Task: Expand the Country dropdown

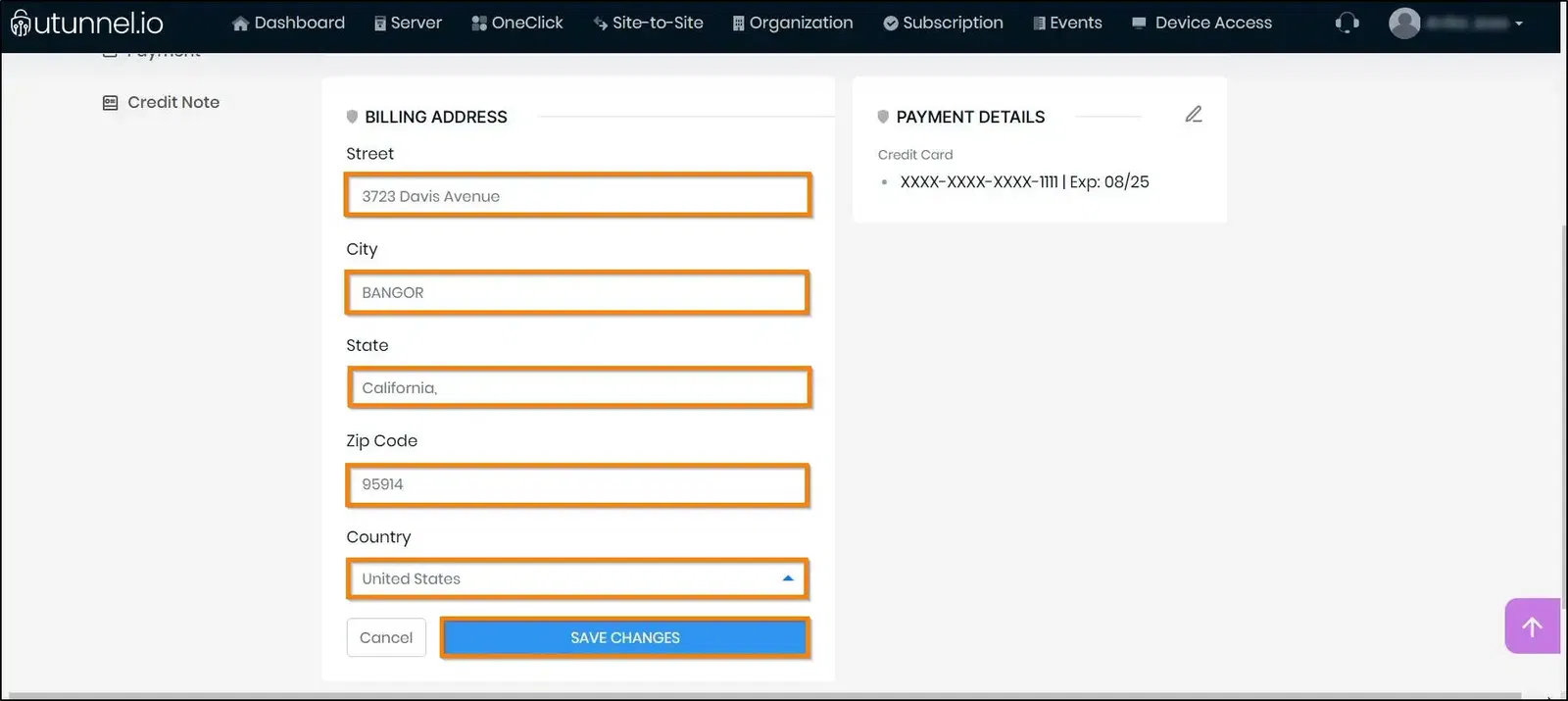Action: [x=577, y=578]
